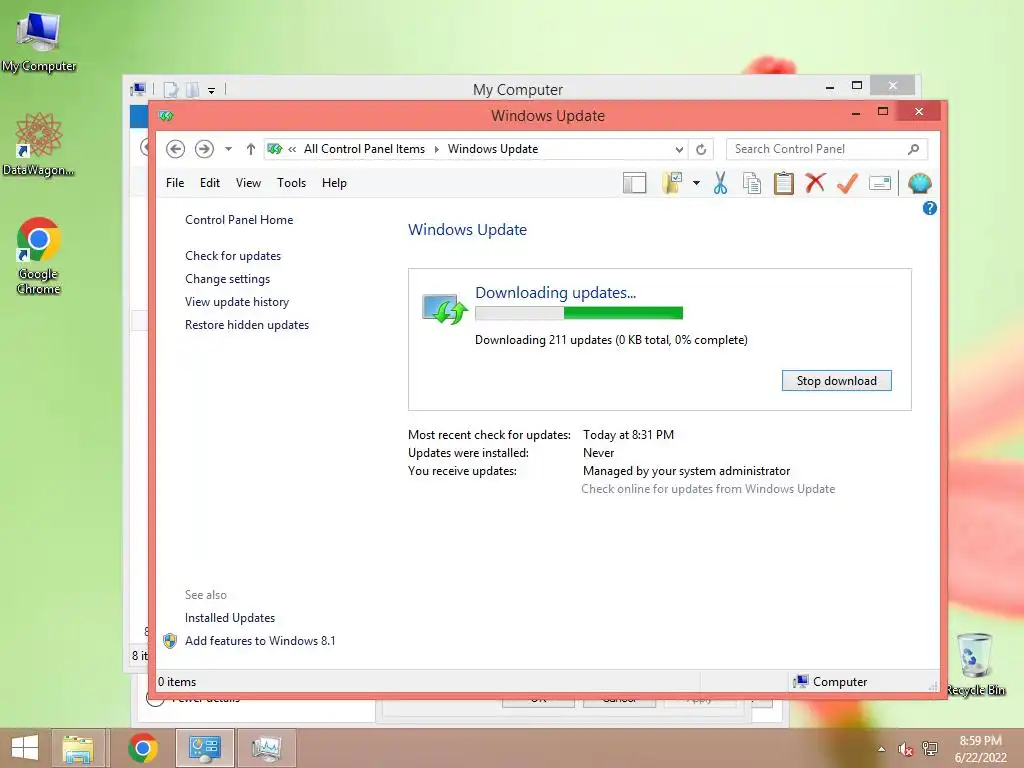
Task: Go back with the Back arrow button
Action: [x=175, y=149]
